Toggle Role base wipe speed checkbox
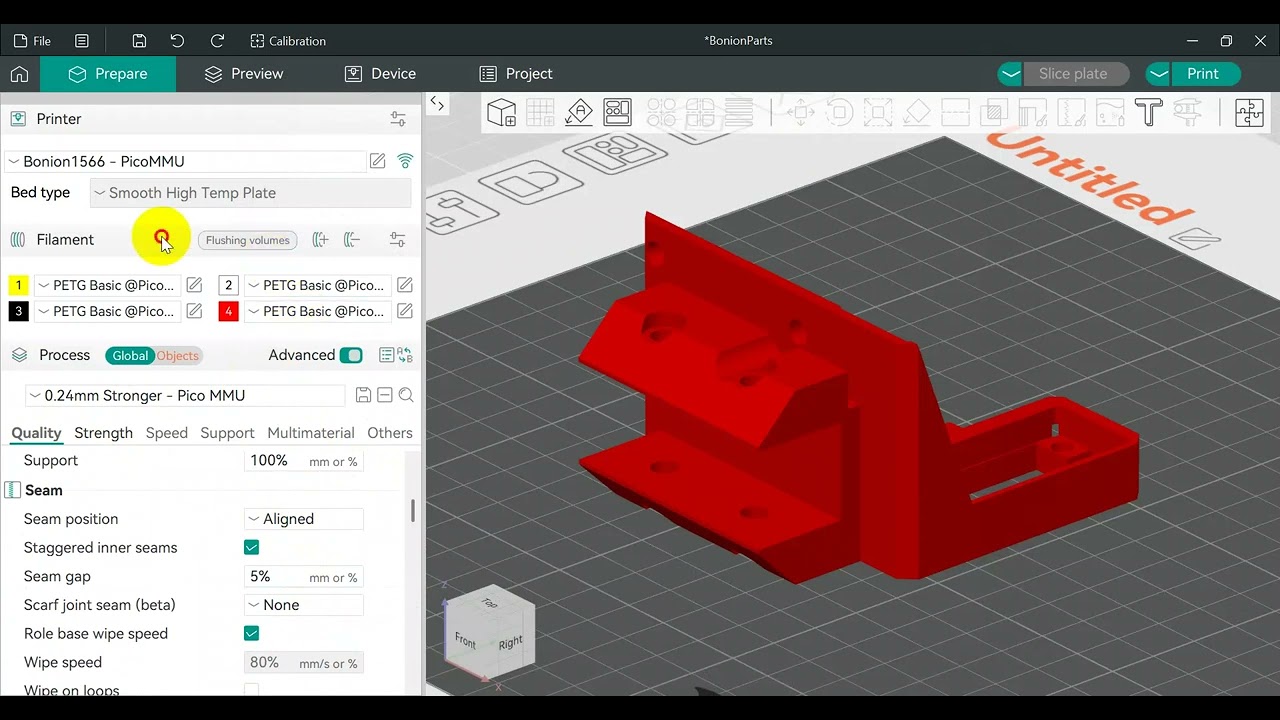 point(252,633)
